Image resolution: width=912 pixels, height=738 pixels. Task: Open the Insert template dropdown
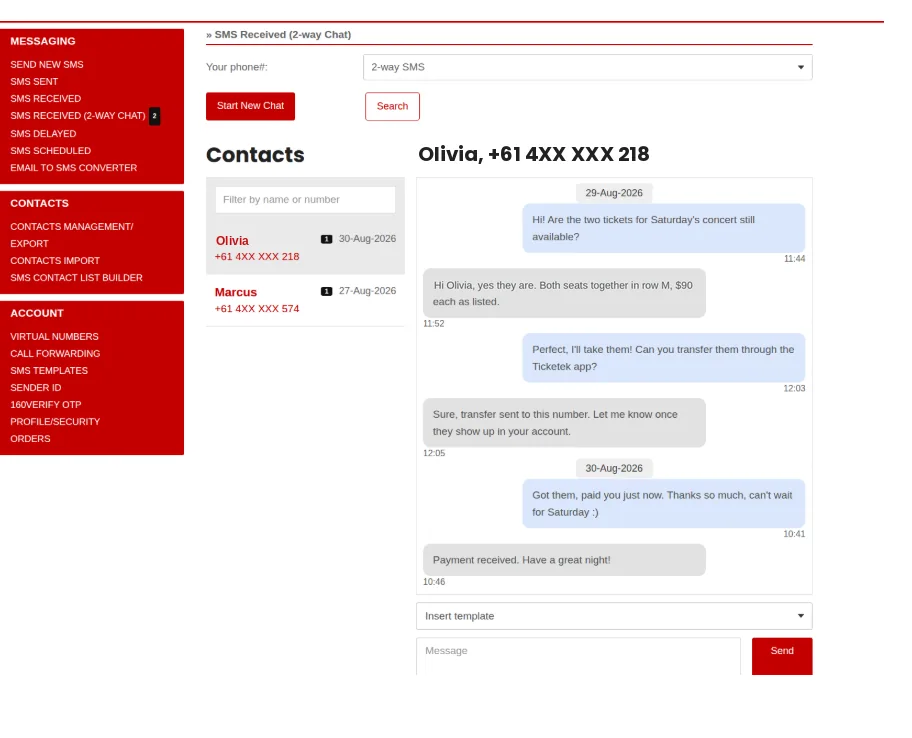(614, 616)
